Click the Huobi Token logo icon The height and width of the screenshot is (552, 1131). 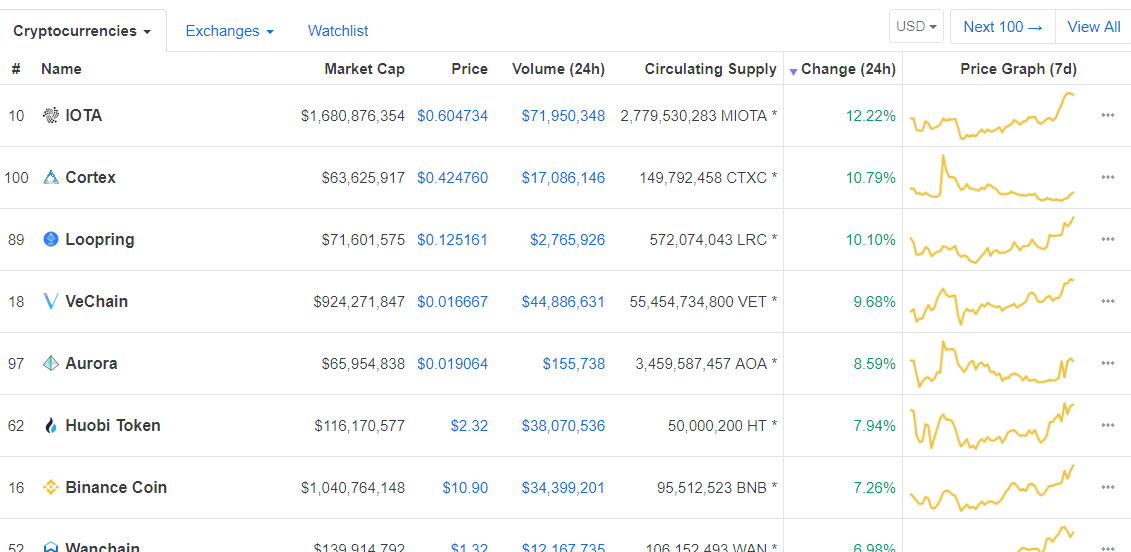click(x=50, y=426)
